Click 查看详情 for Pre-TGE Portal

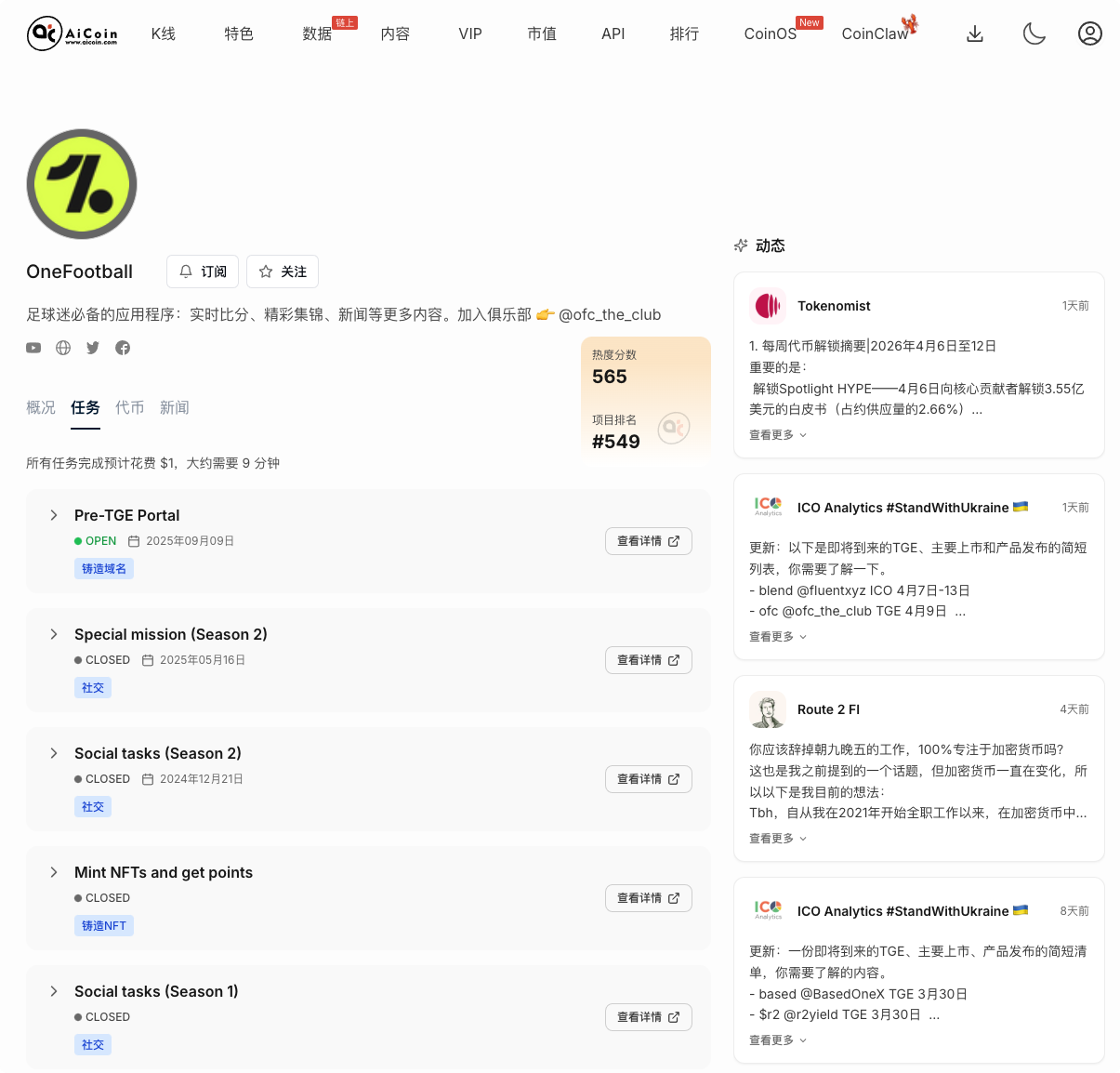click(648, 540)
